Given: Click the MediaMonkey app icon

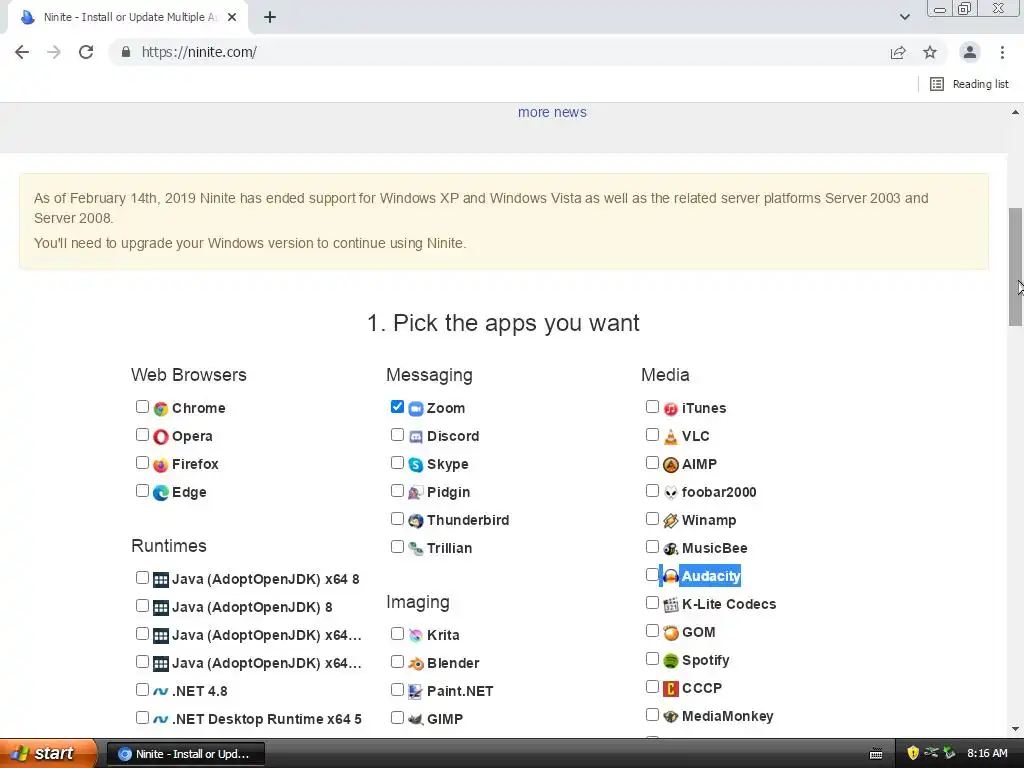Looking at the screenshot, I should coord(671,717).
